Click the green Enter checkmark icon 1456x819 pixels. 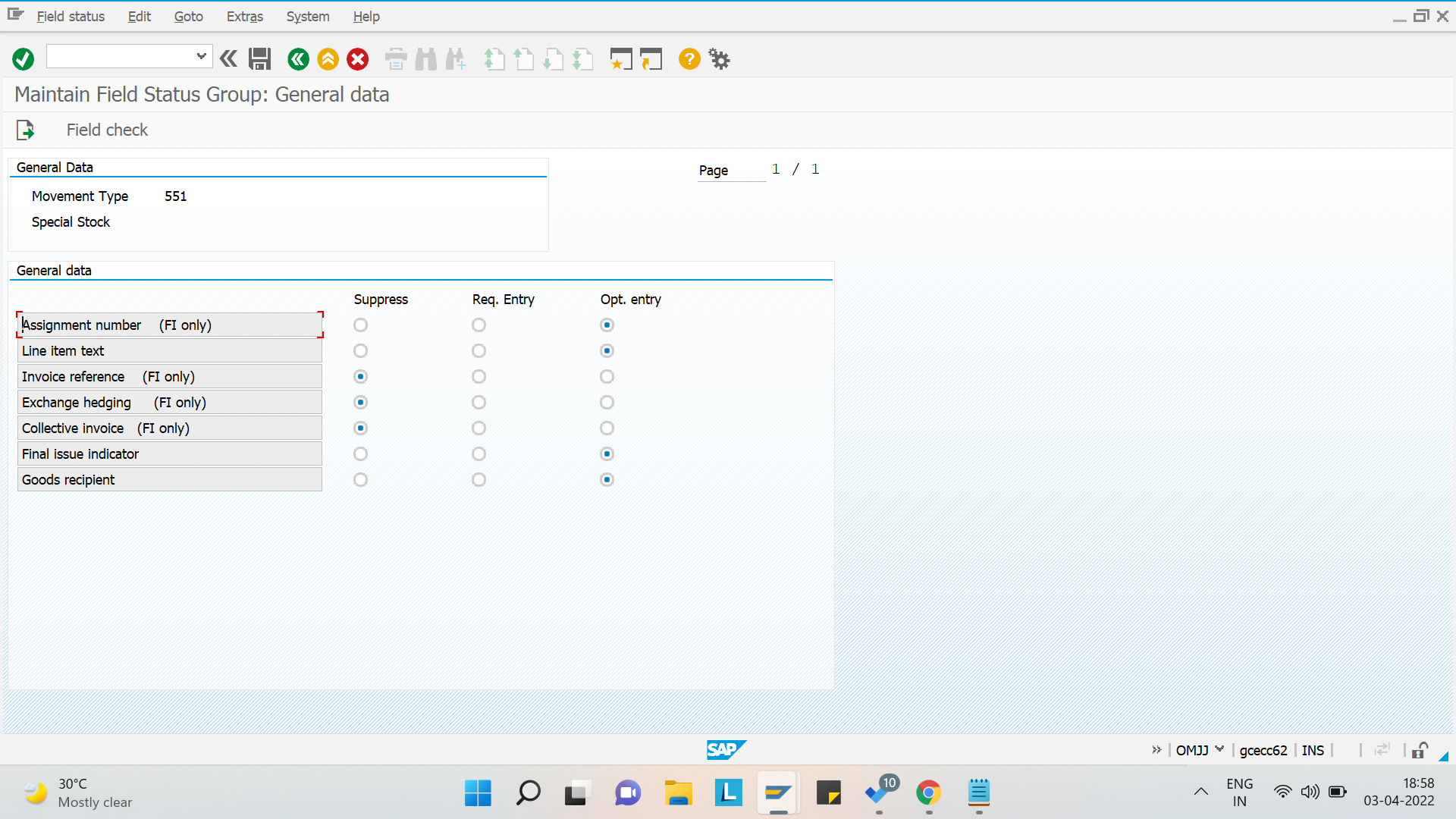coord(23,59)
